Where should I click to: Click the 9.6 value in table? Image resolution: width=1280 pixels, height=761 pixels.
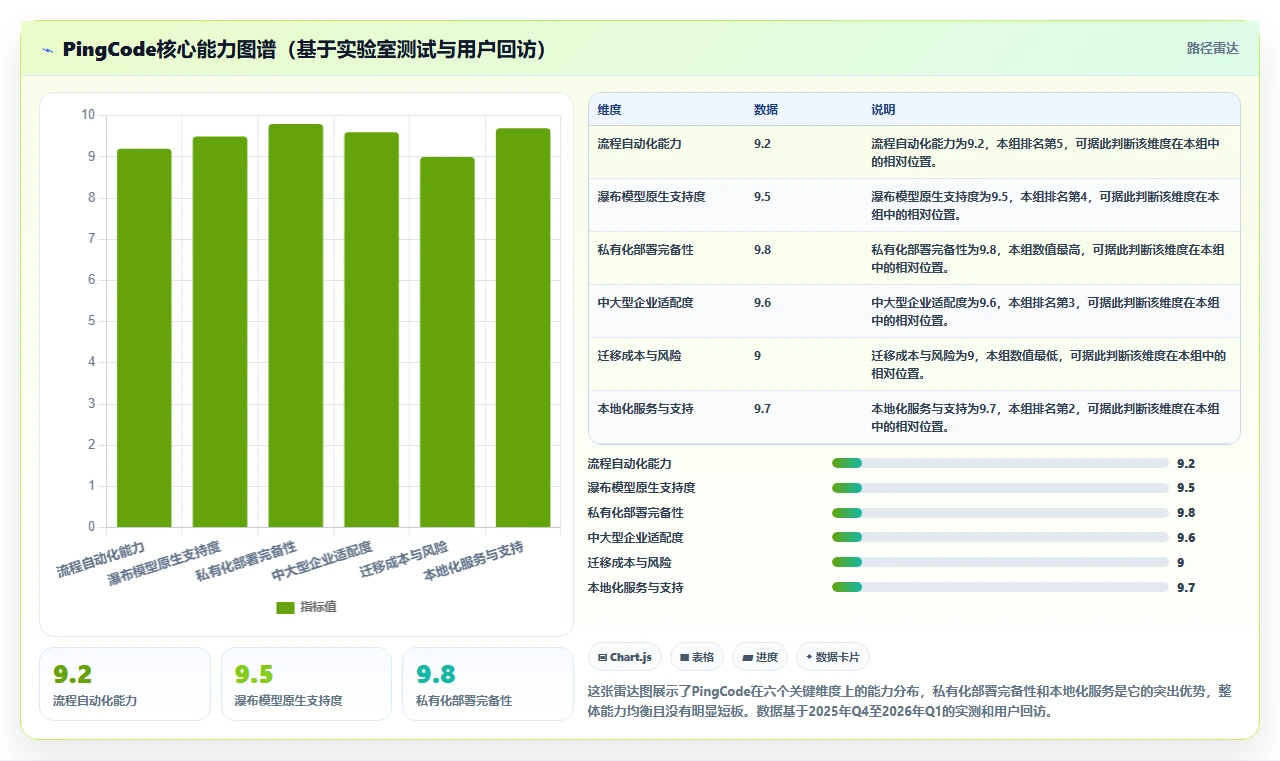(x=762, y=303)
